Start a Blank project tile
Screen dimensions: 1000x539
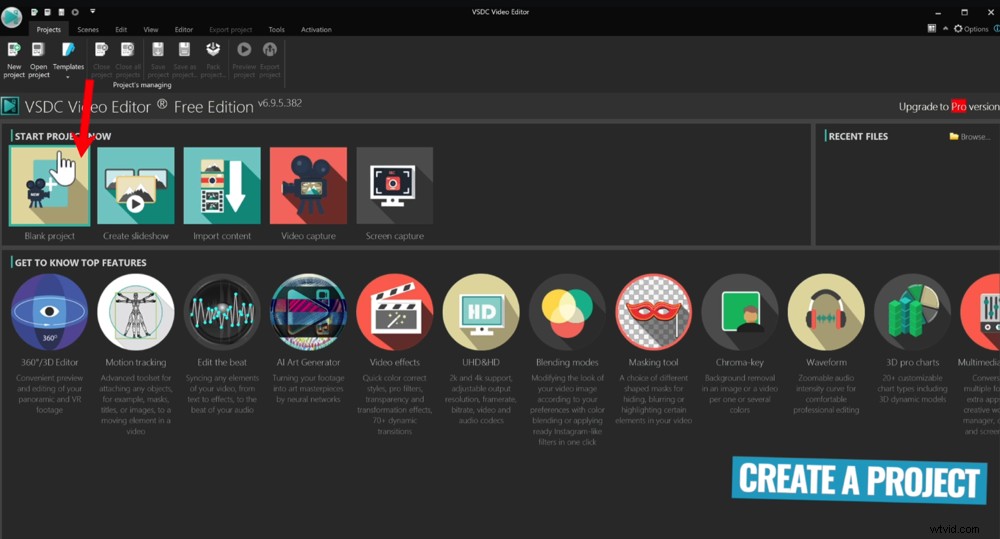(x=50, y=186)
